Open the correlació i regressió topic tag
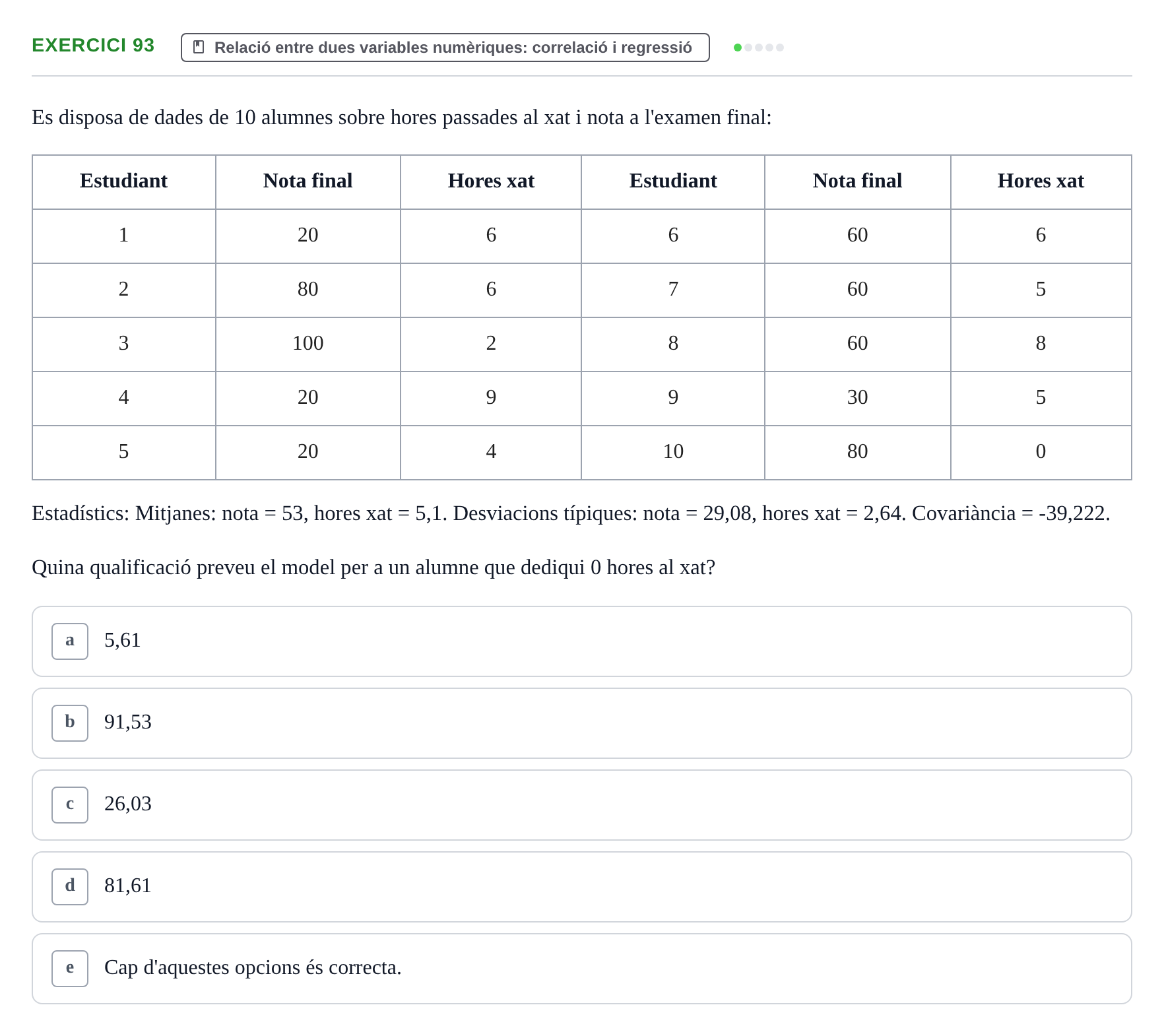 [445, 48]
